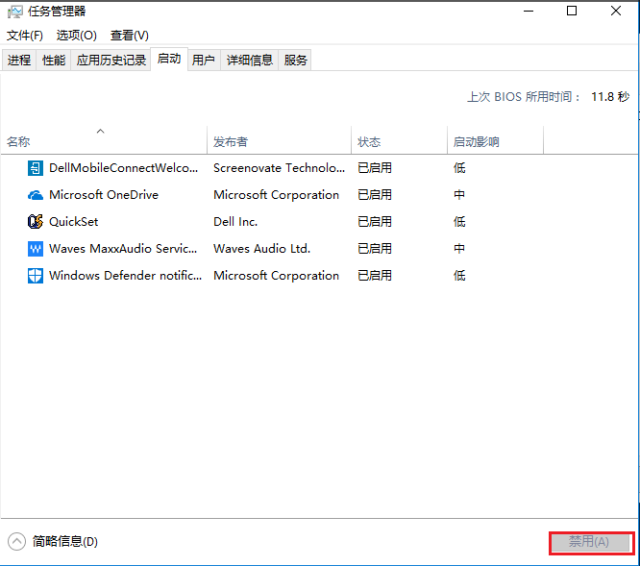Select the Waves MaxxAudio Servic... row name

click(x=123, y=249)
